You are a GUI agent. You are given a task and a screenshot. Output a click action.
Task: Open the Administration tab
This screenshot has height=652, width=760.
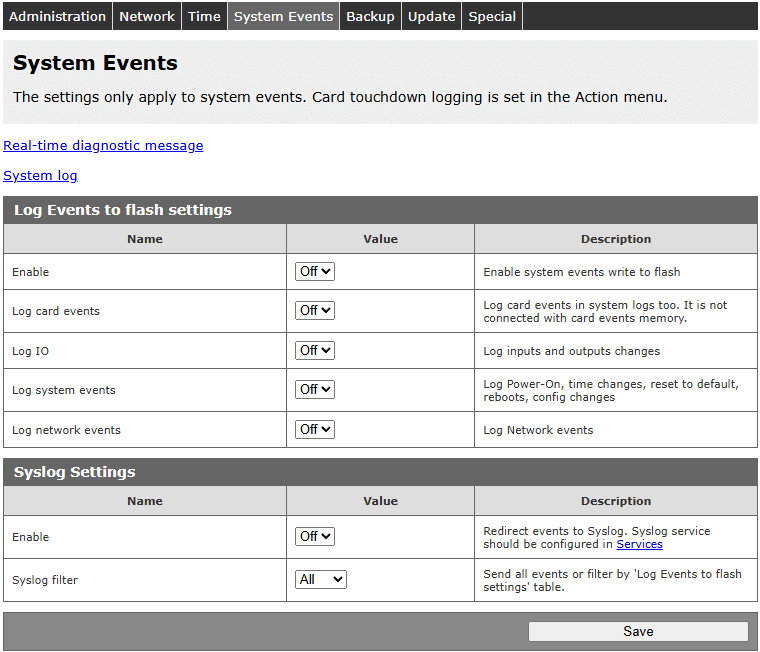[57, 16]
